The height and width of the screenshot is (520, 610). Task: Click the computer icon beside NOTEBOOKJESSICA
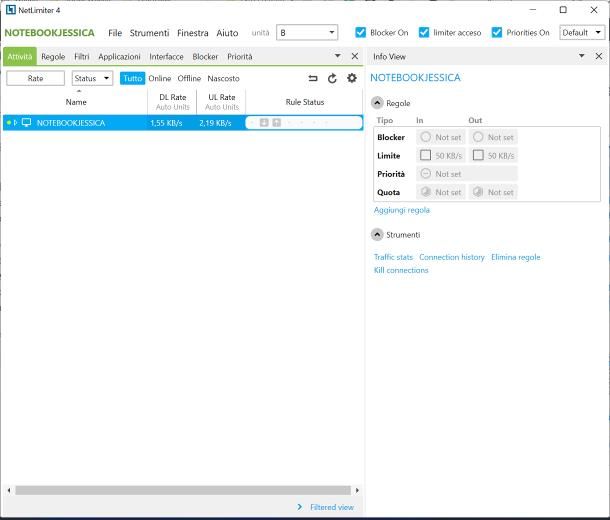coord(26,123)
